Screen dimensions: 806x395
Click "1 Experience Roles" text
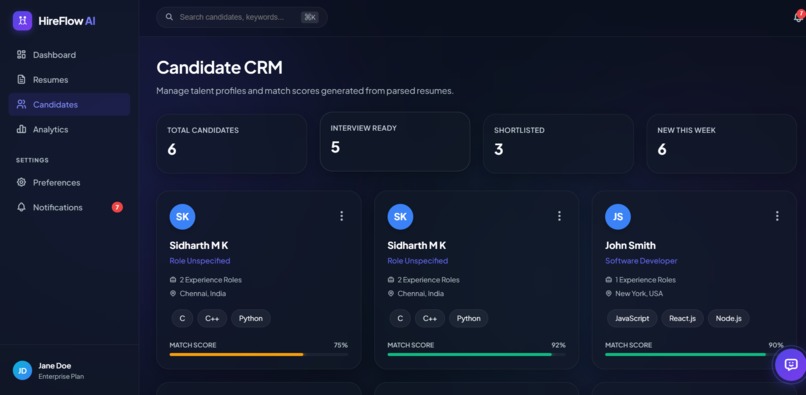pos(646,280)
